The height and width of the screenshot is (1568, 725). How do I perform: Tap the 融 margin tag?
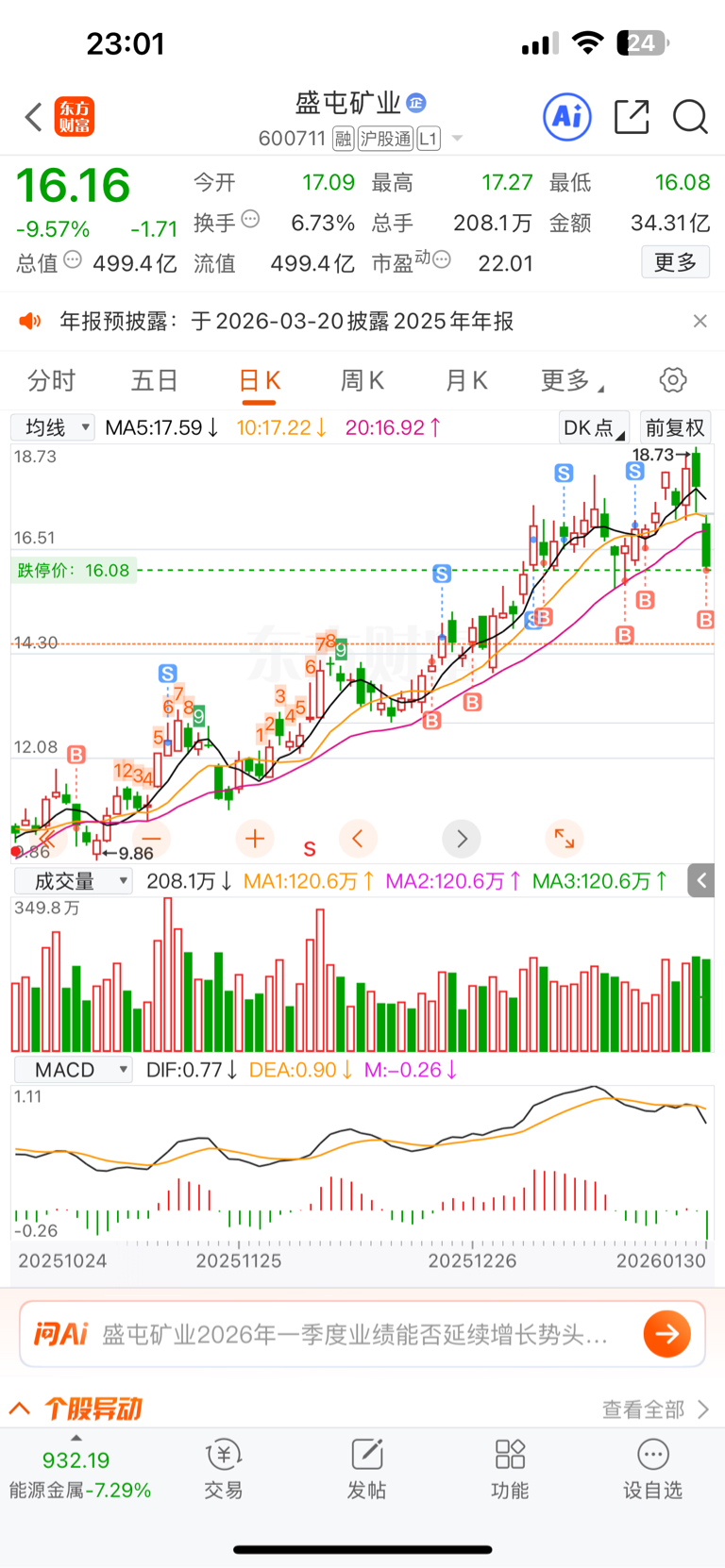tap(344, 139)
